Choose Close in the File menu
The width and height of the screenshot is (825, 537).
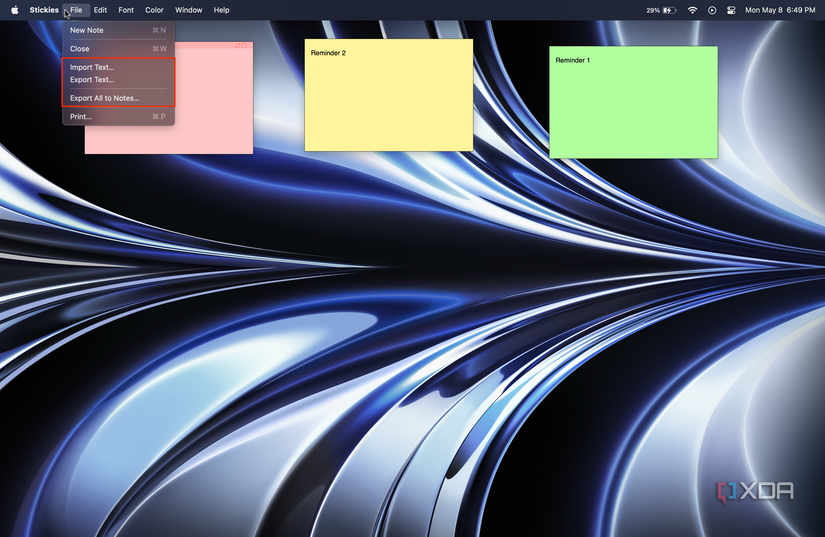point(118,49)
